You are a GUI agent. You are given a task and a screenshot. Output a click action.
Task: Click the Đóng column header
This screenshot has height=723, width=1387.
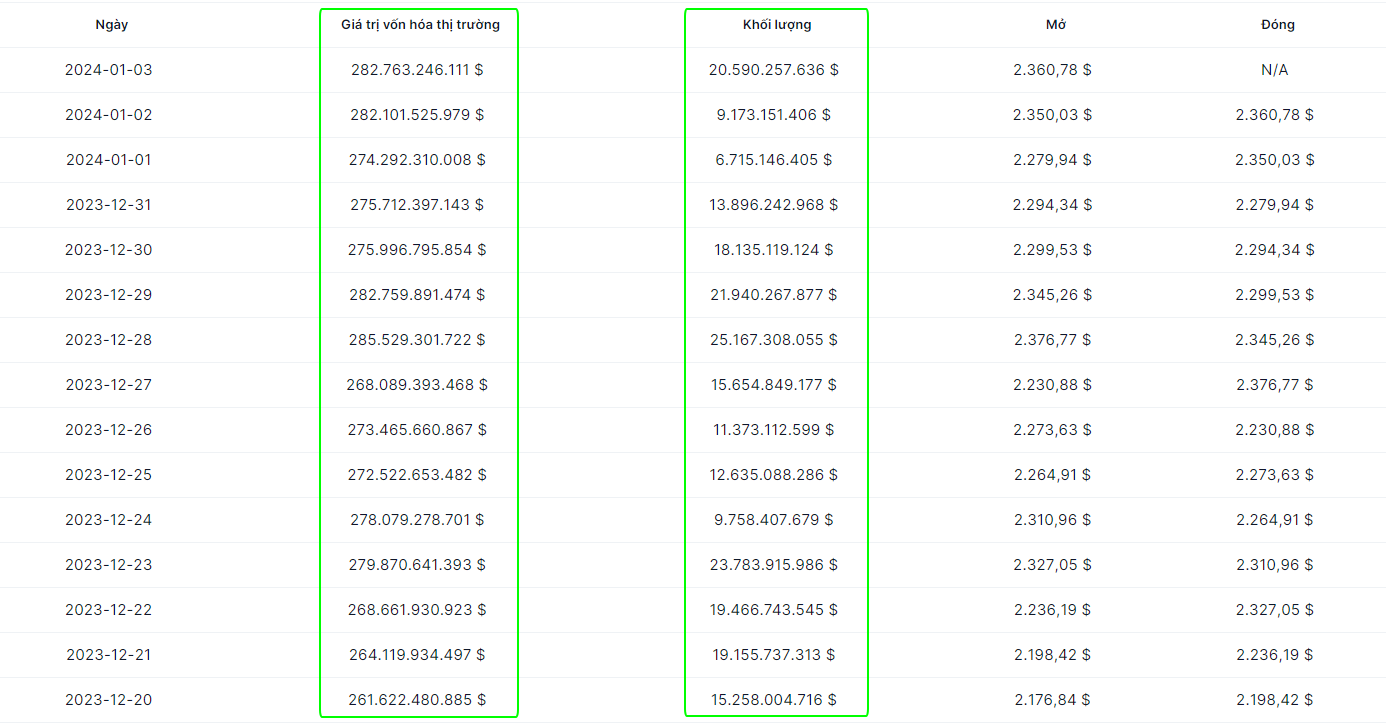point(1277,25)
